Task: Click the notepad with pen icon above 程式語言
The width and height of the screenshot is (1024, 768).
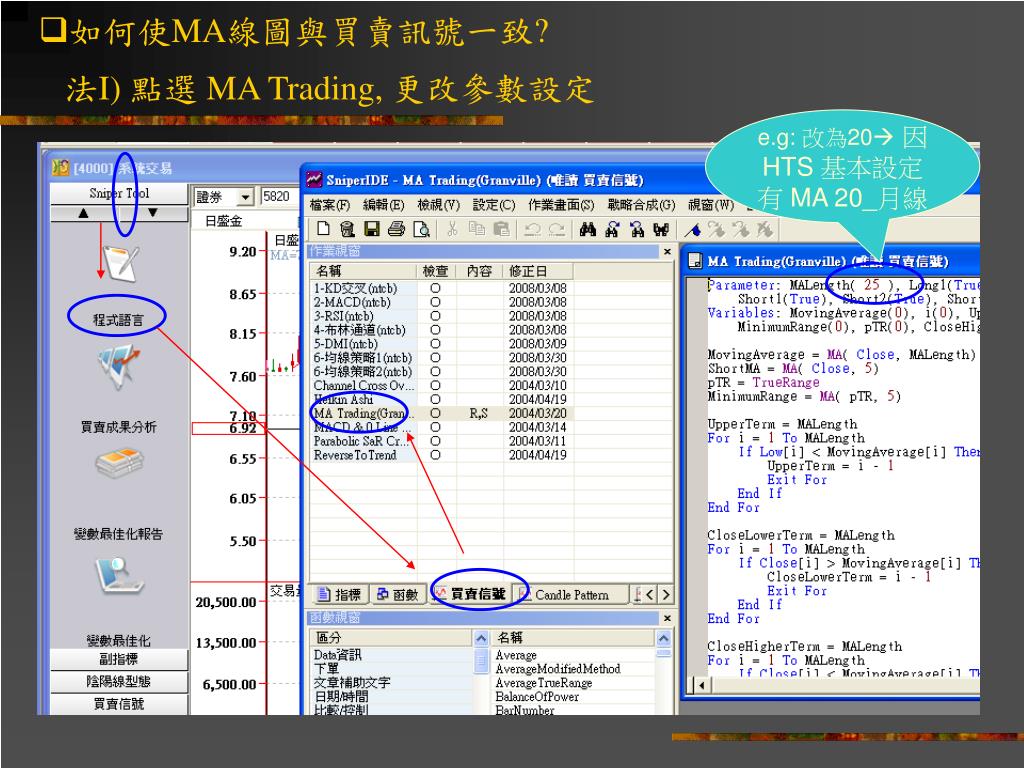Action: [x=121, y=263]
